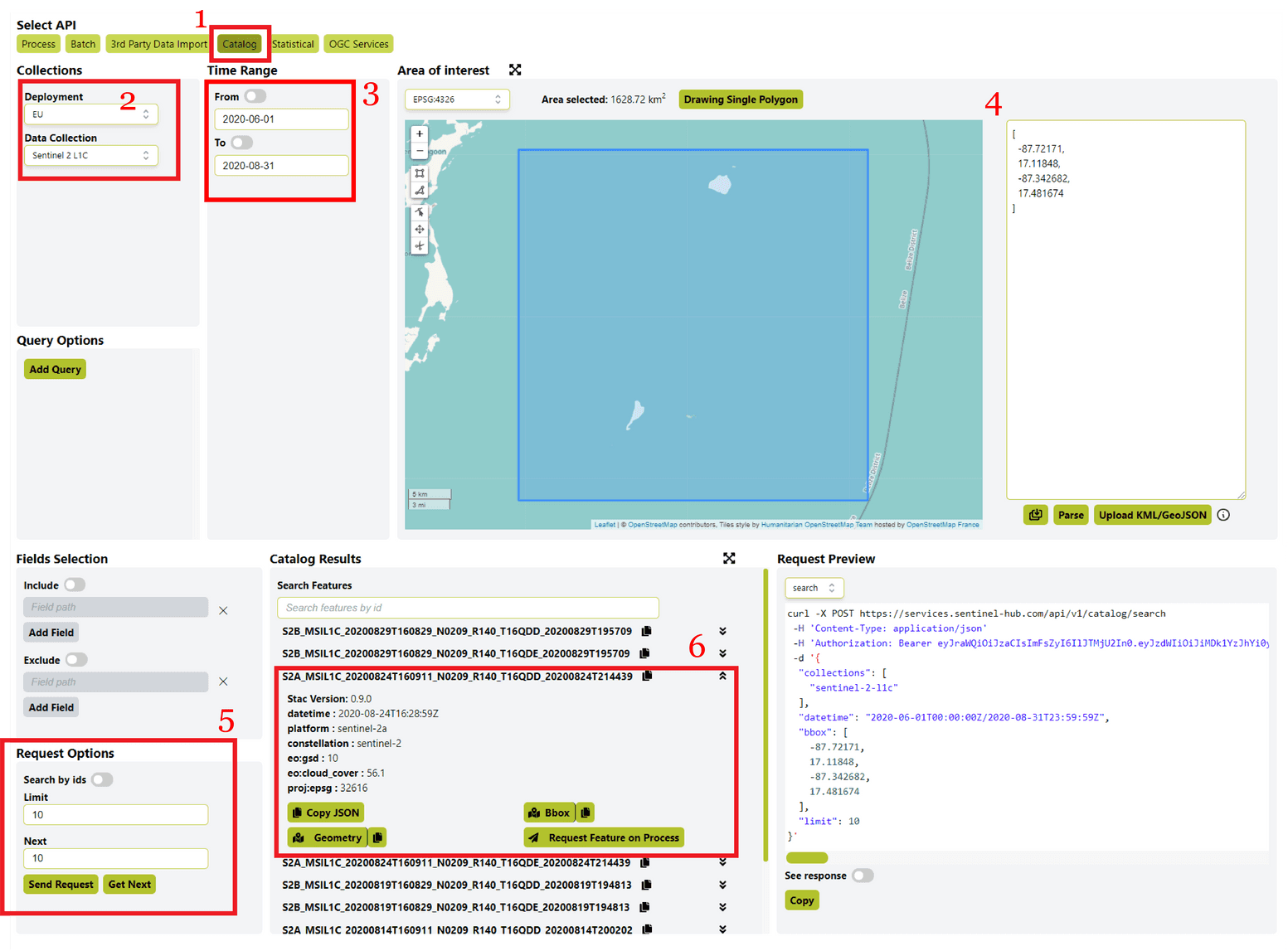Screen dimensions: 1288x951
Task: Activate the scissors cut tool on map
Action: pyautogui.click(x=420, y=246)
